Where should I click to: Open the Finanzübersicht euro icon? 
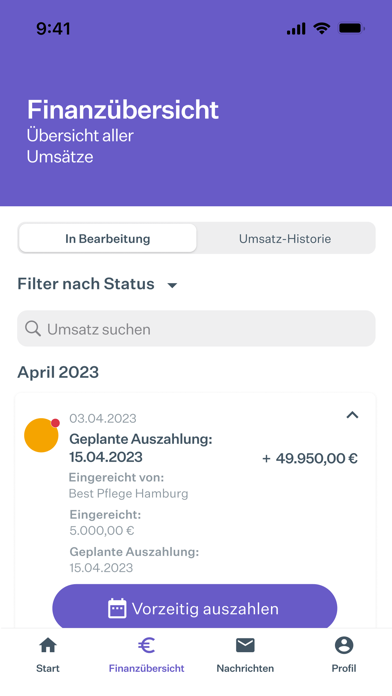click(146, 645)
